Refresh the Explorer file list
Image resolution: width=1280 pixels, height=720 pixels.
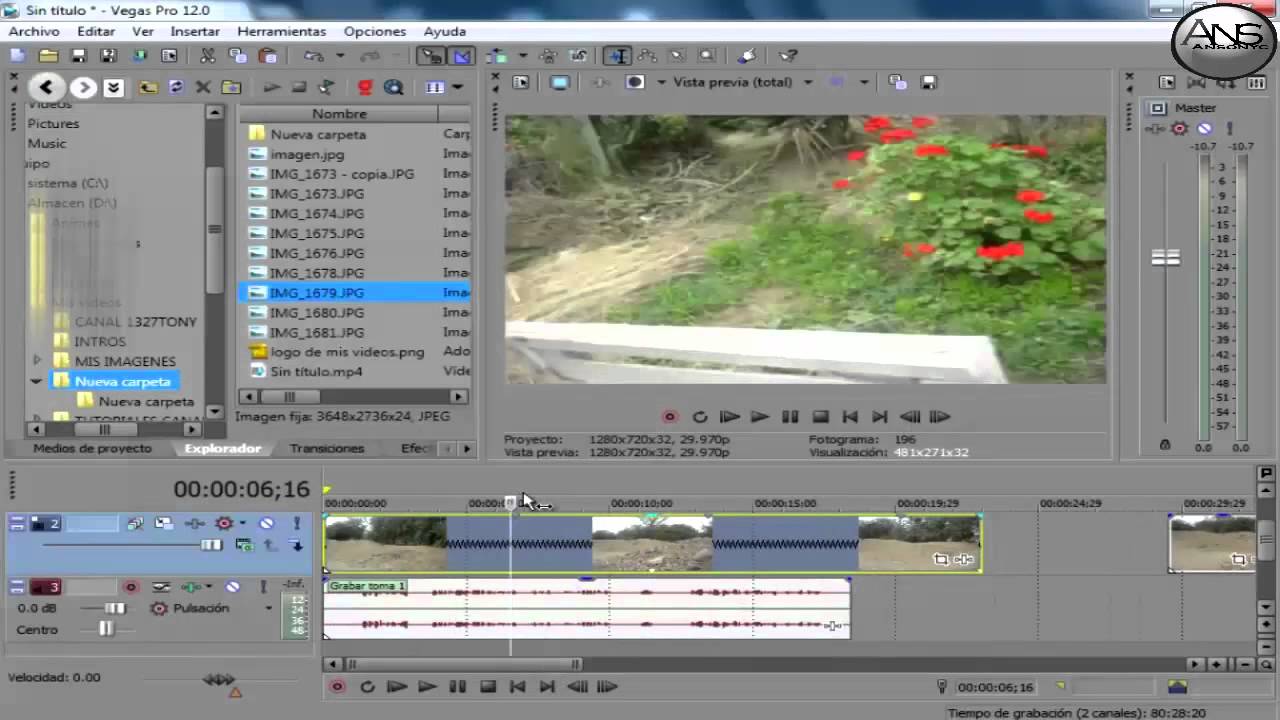(x=176, y=87)
